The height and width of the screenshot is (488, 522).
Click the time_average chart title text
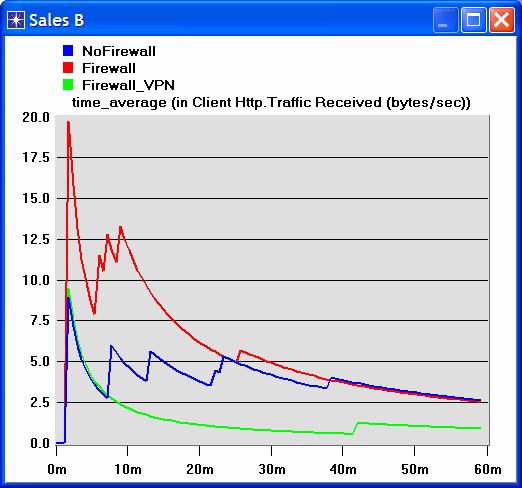click(x=271, y=102)
